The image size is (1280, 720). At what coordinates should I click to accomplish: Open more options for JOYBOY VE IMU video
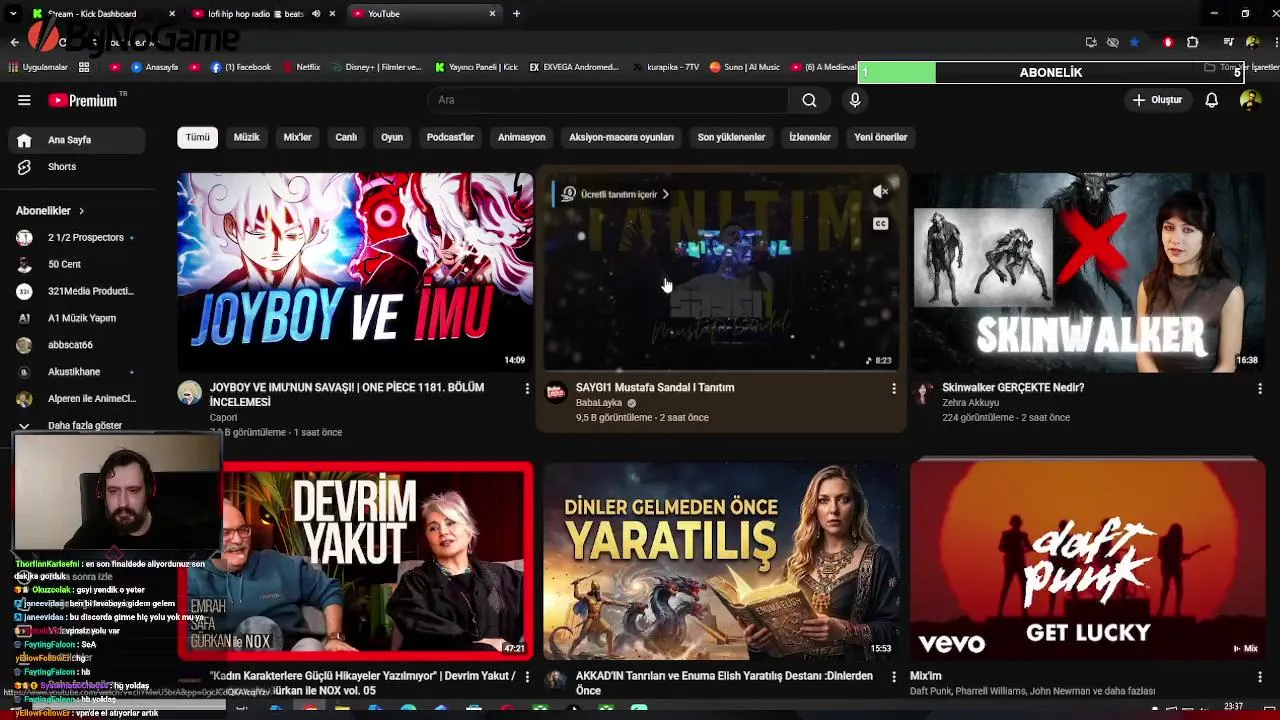[x=527, y=388]
